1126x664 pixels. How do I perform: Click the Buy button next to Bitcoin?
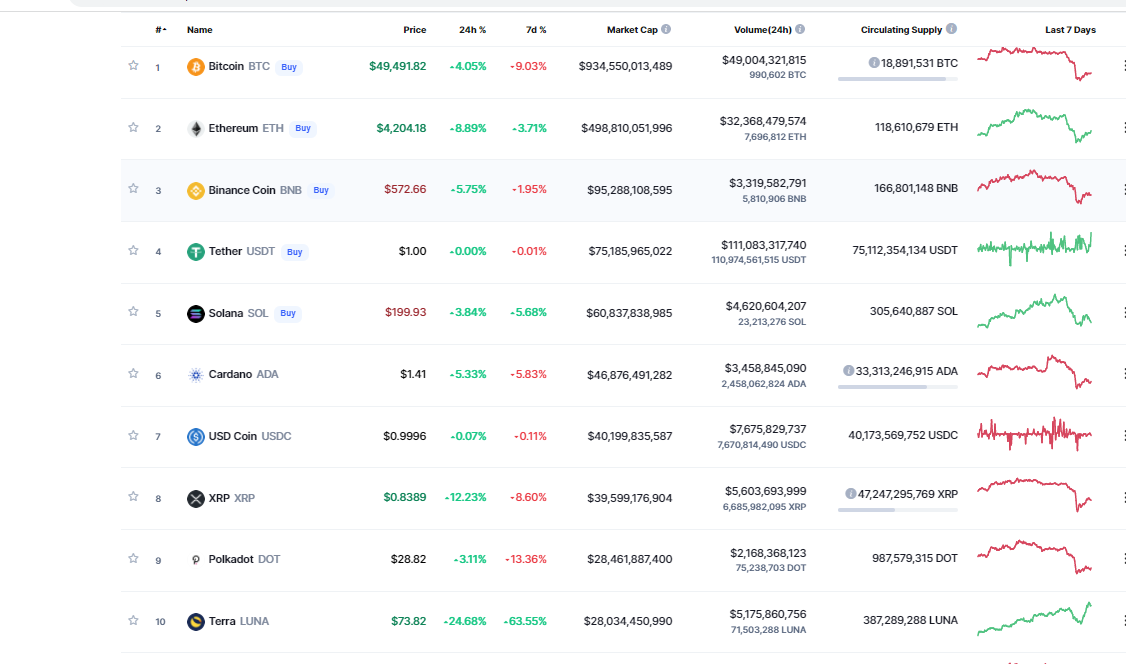tap(289, 67)
